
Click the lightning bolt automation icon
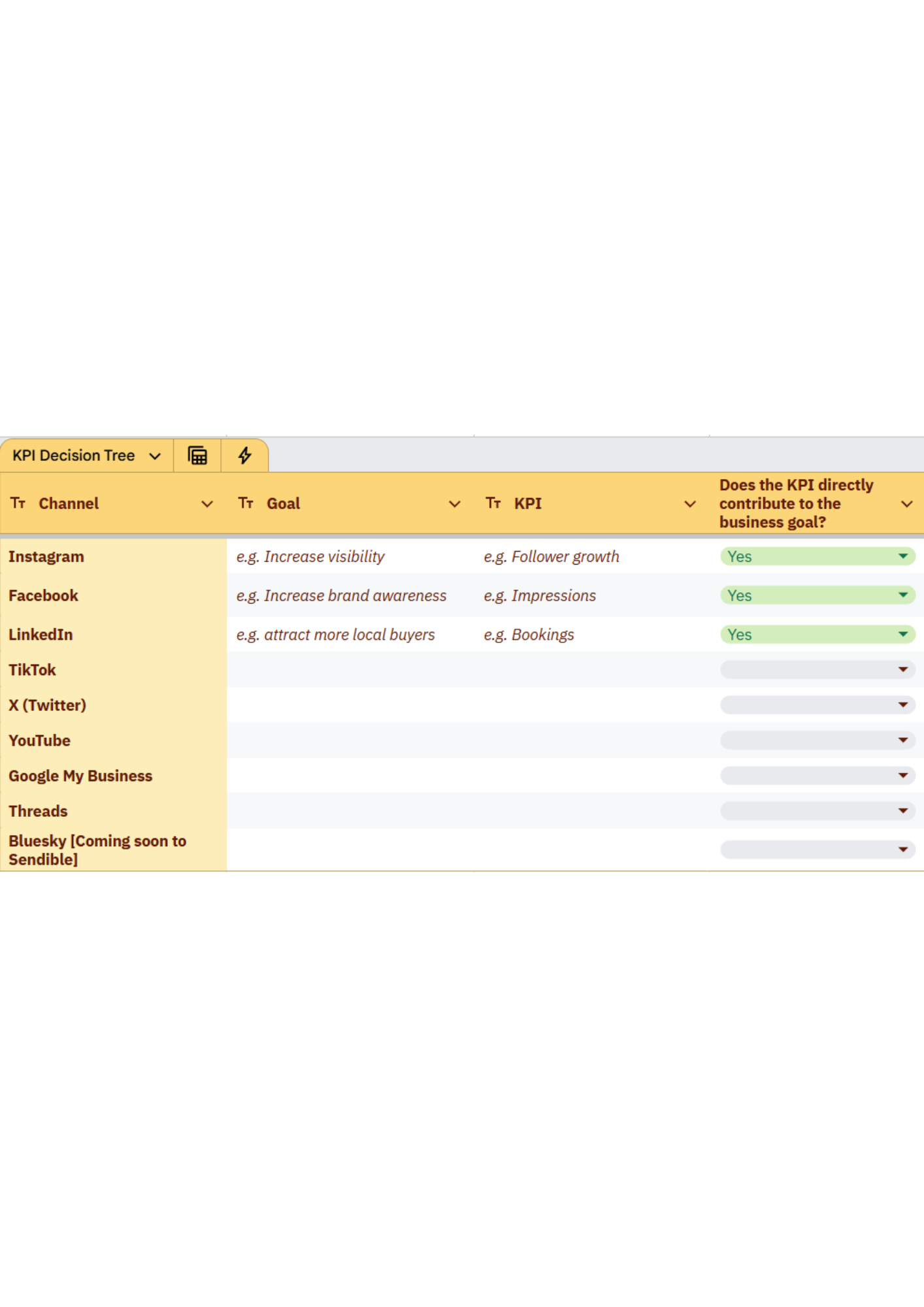pyautogui.click(x=244, y=455)
